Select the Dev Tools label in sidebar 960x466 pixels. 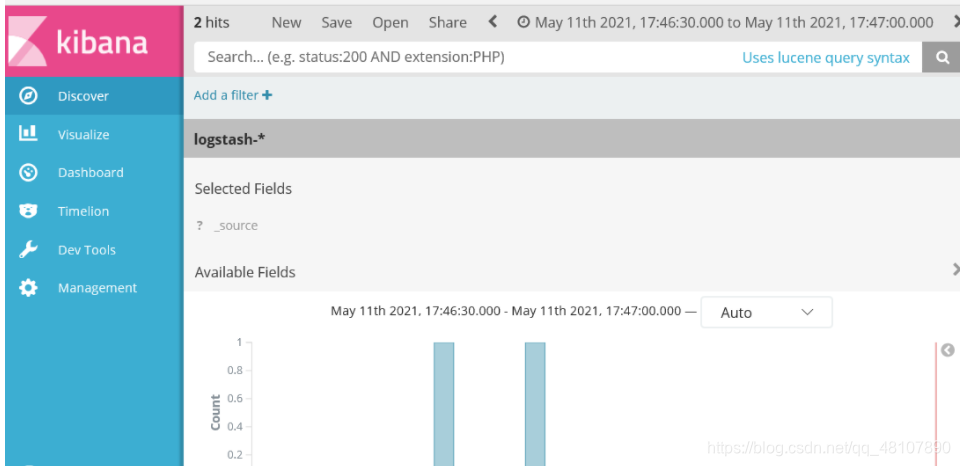87,250
